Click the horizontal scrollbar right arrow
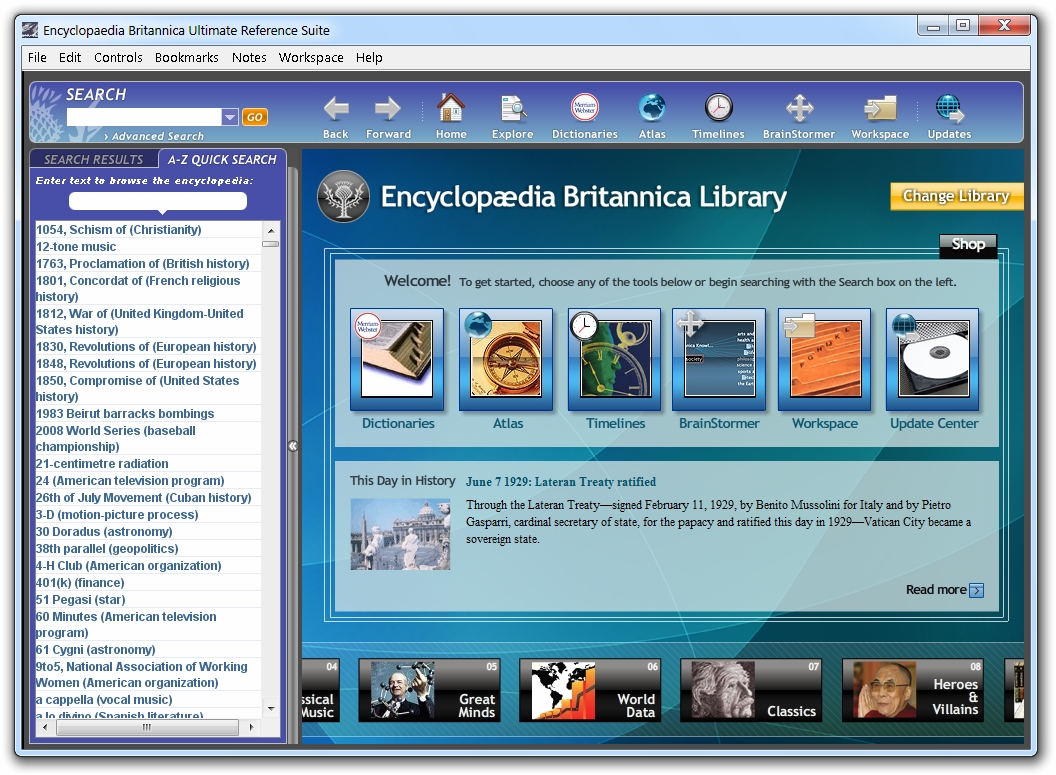 tap(251, 727)
